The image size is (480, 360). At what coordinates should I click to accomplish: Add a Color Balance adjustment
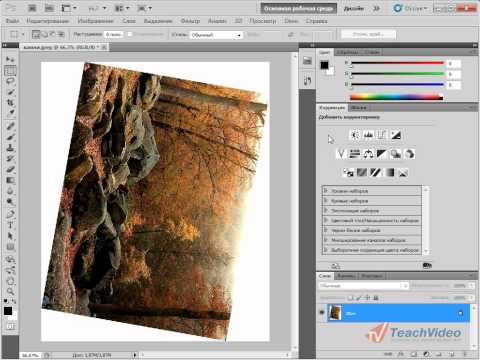coord(368,154)
